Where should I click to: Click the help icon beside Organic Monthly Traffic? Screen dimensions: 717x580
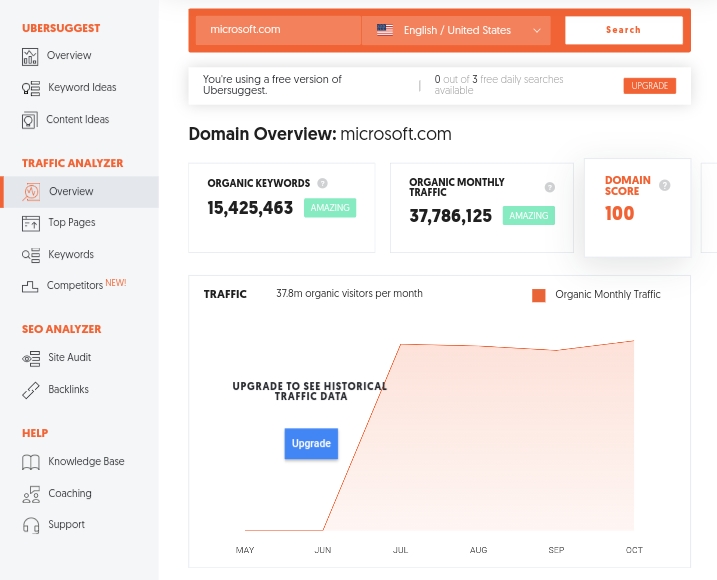(550, 187)
